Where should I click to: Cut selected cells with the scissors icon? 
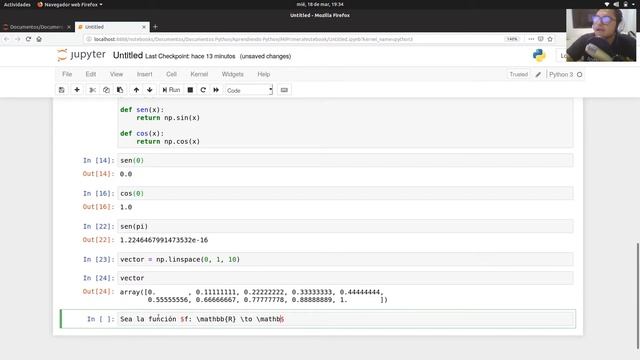click(x=93, y=90)
